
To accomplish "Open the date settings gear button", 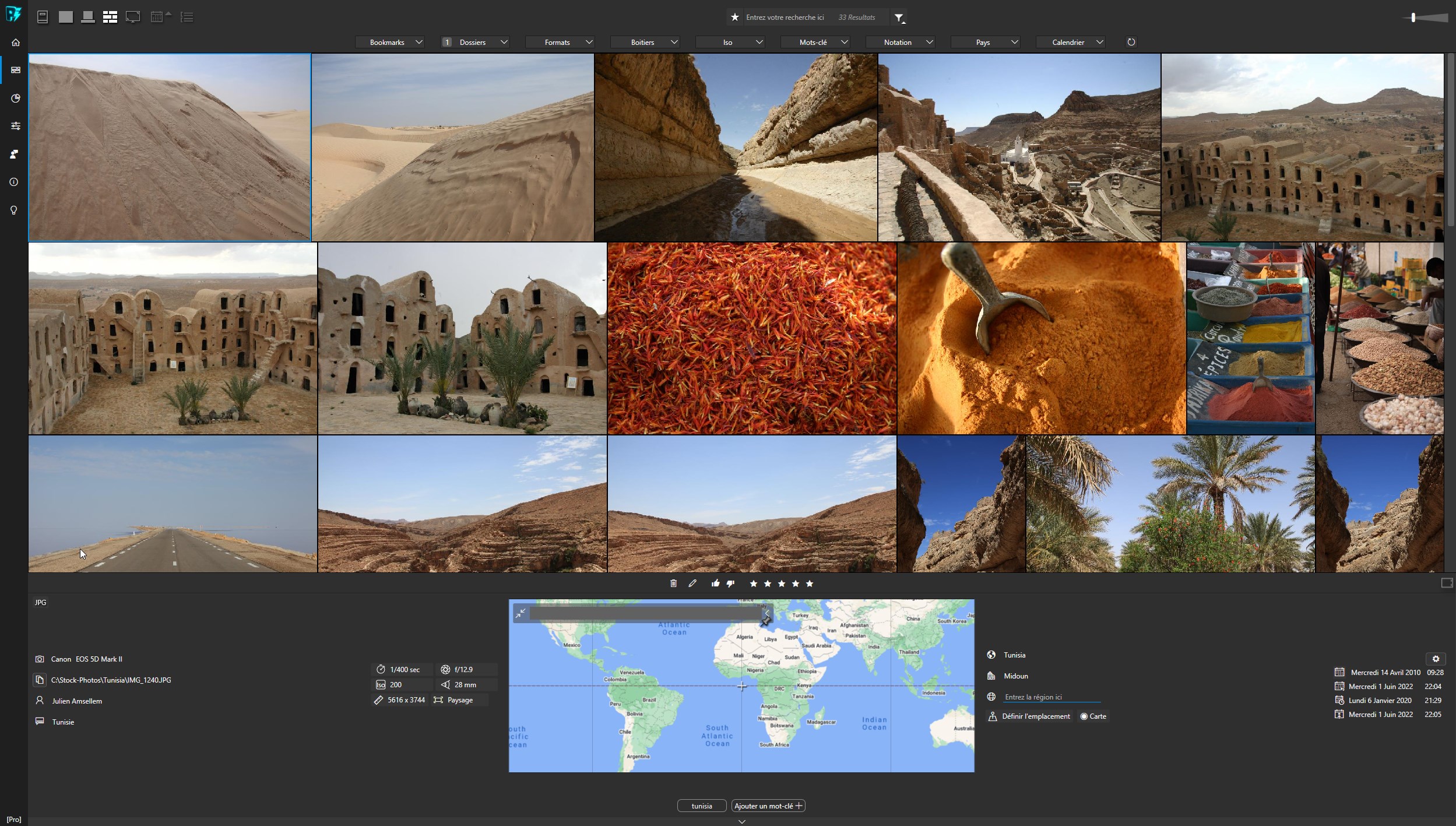I will [x=1436, y=659].
